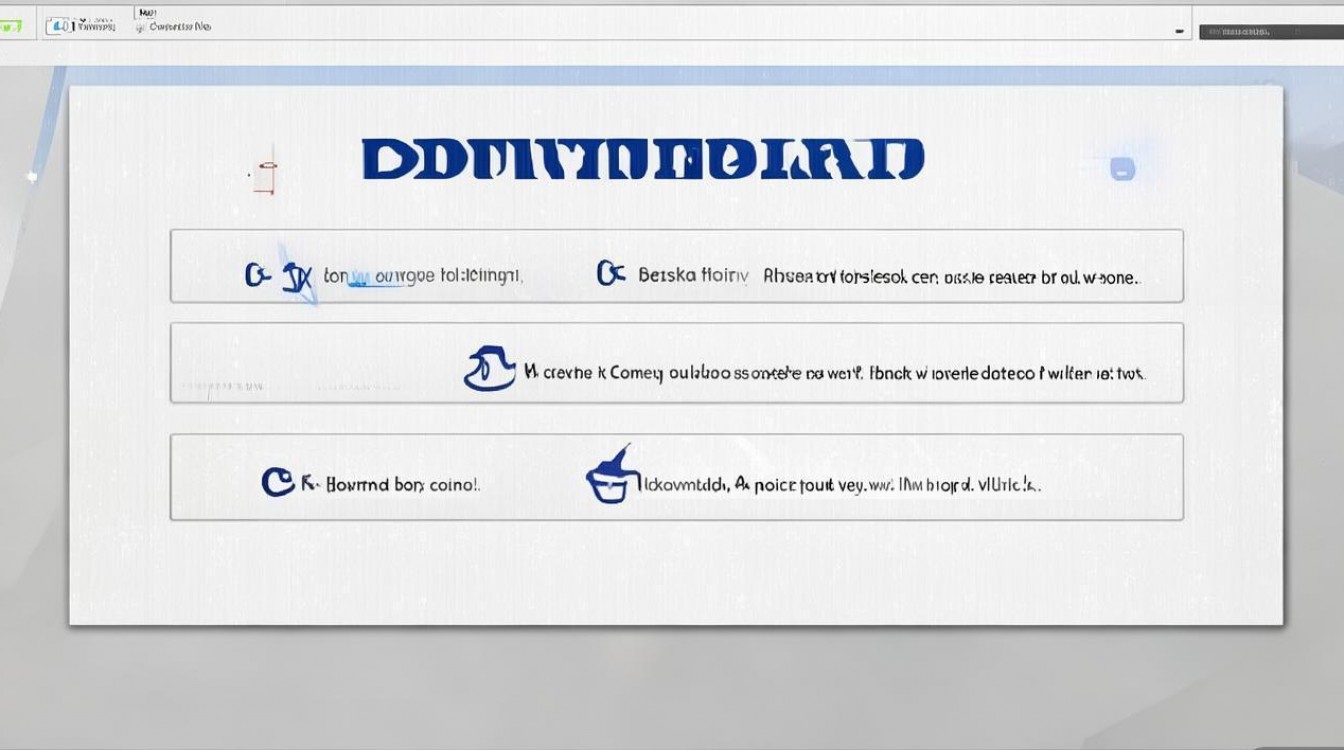Select the 'Tinnvps' toolbar item
1344x750 pixels.
[96, 27]
